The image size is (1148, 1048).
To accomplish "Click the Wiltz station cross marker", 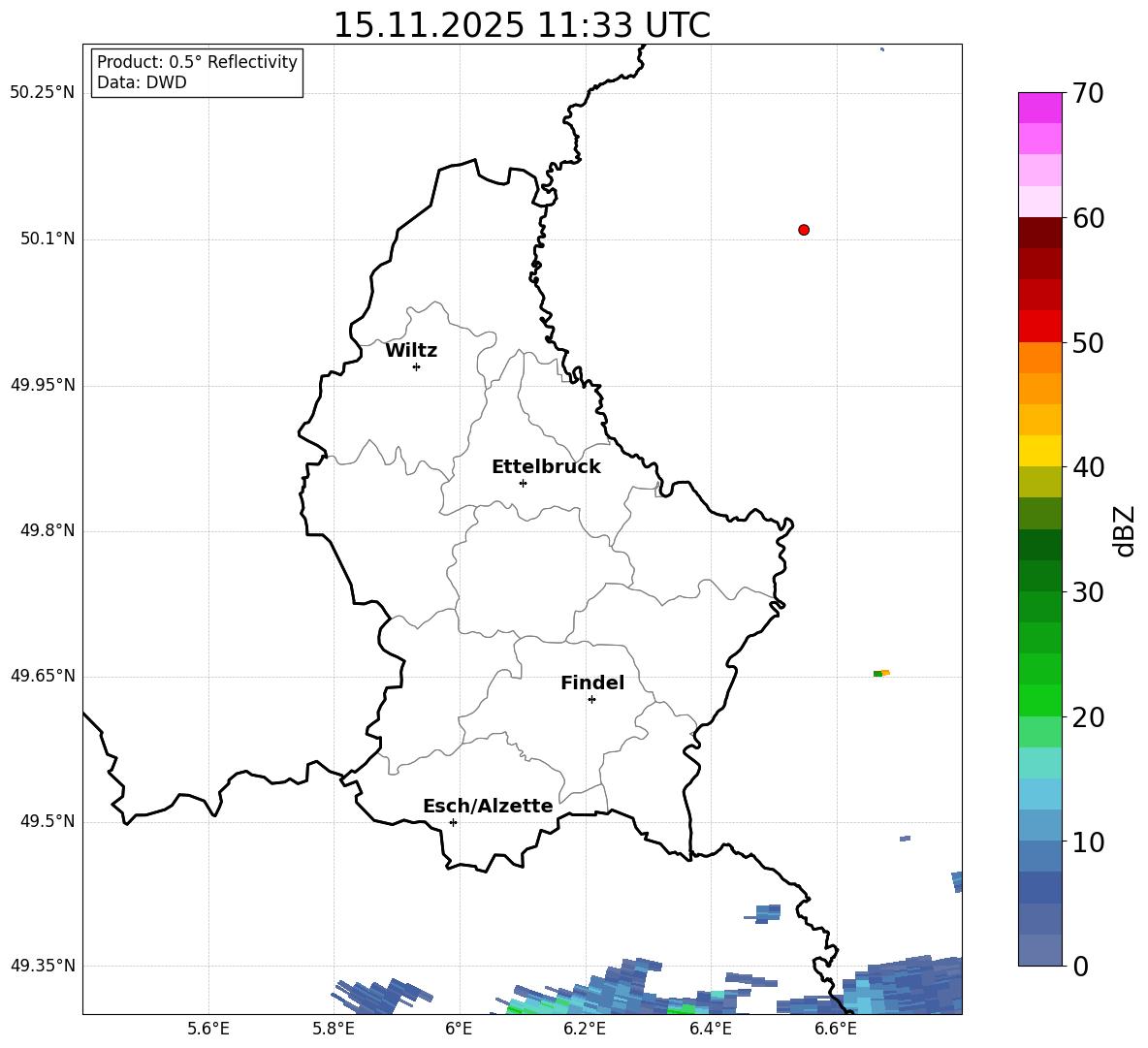I will coord(417,366).
